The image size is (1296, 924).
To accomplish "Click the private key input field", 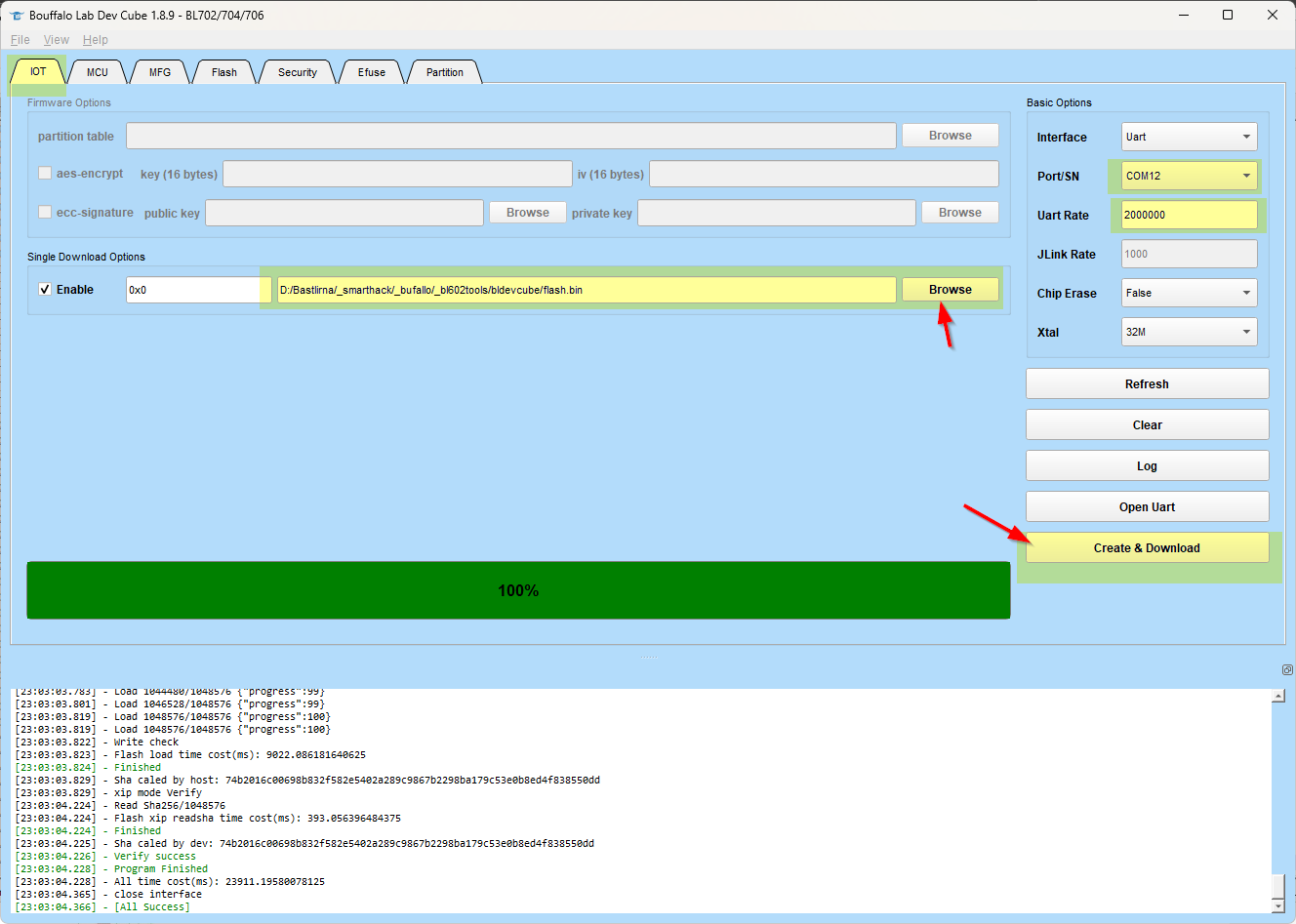I will tap(777, 213).
